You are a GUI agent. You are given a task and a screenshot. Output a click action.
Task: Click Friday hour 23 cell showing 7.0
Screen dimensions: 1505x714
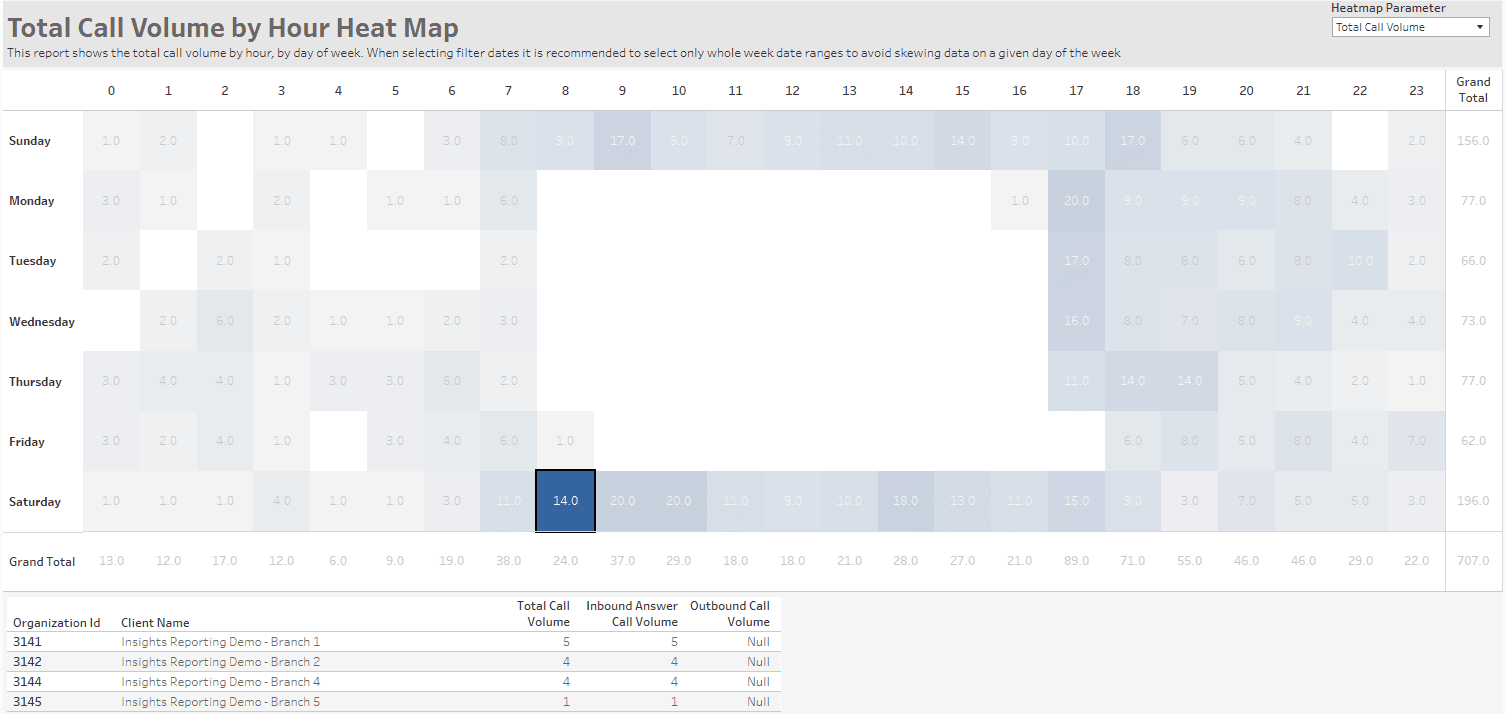[1416, 441]
